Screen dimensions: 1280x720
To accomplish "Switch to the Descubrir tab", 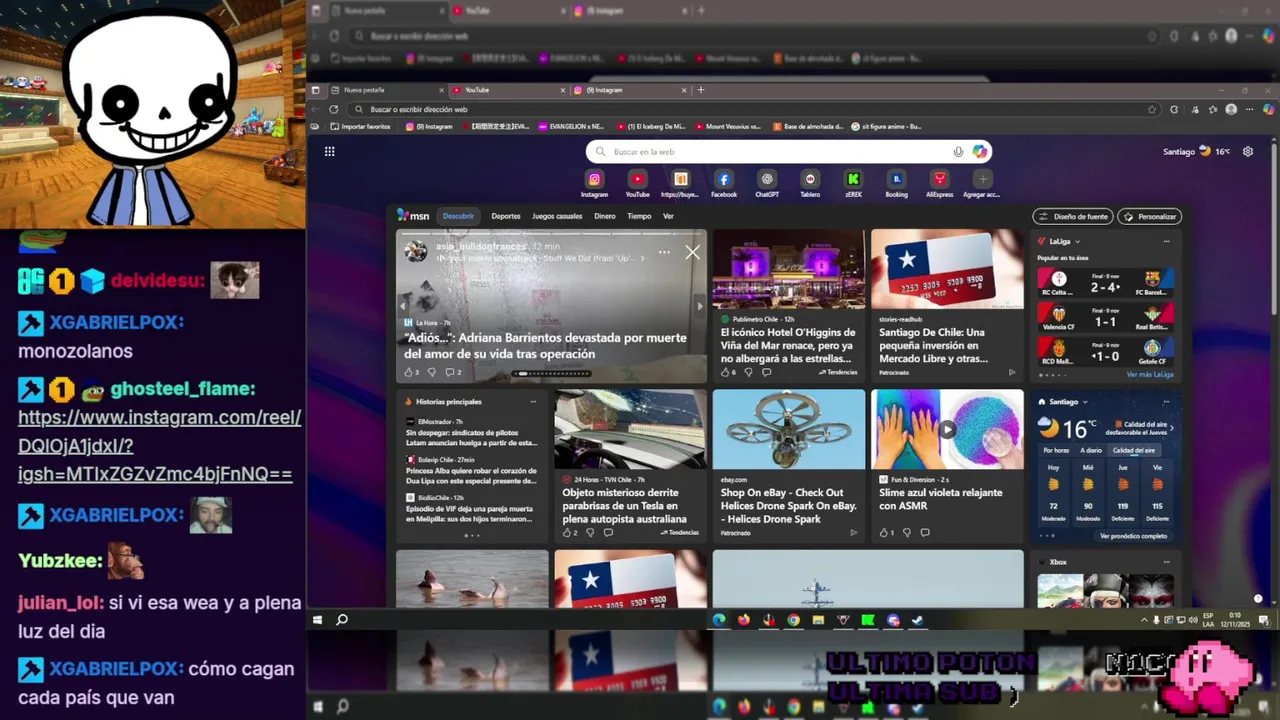I will coord(458,216).
